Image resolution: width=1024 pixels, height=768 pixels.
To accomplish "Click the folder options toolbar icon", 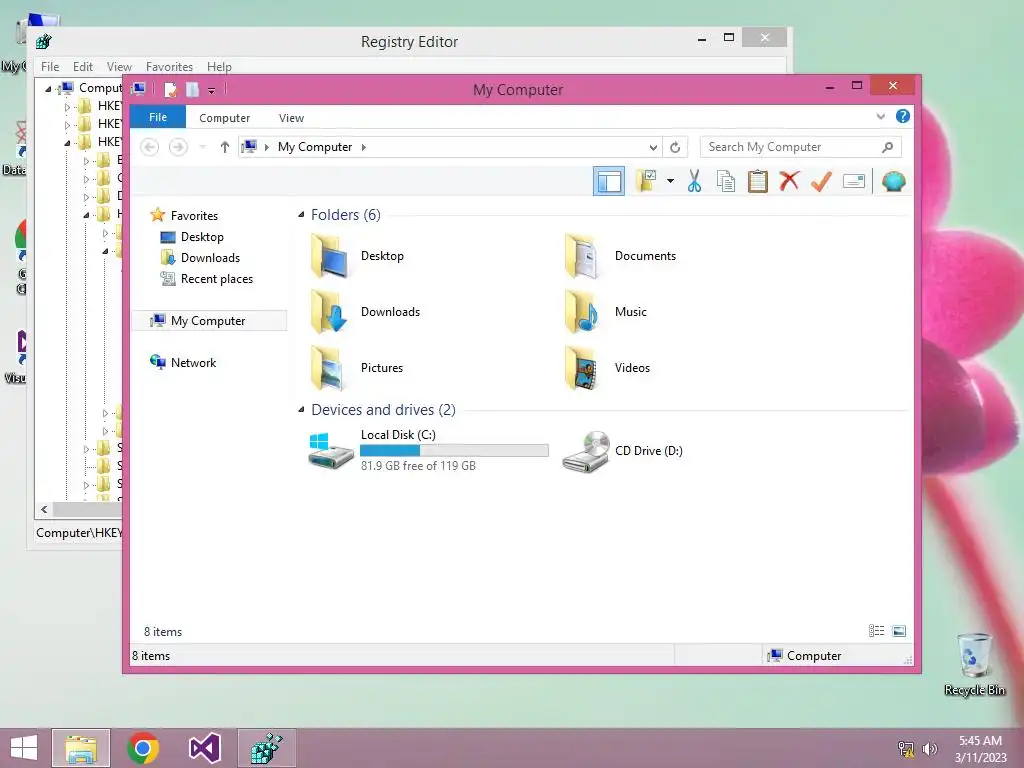I will 647,181.
